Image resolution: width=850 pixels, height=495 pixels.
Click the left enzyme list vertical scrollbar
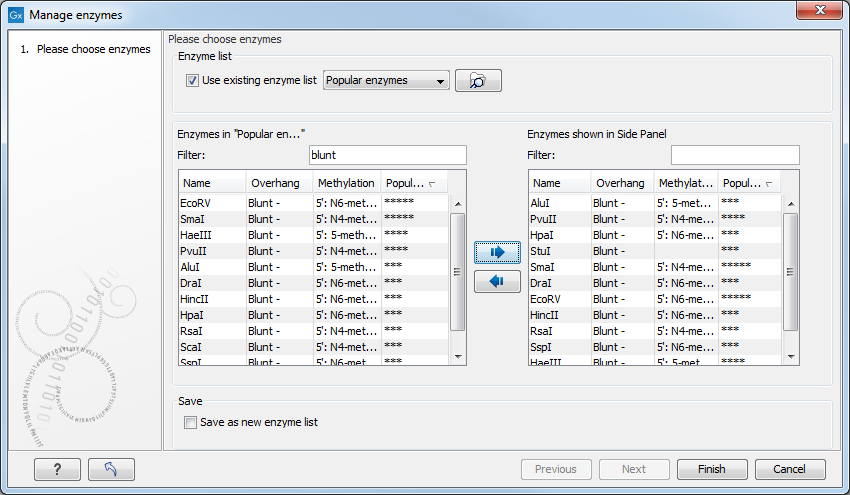point(458,270)
